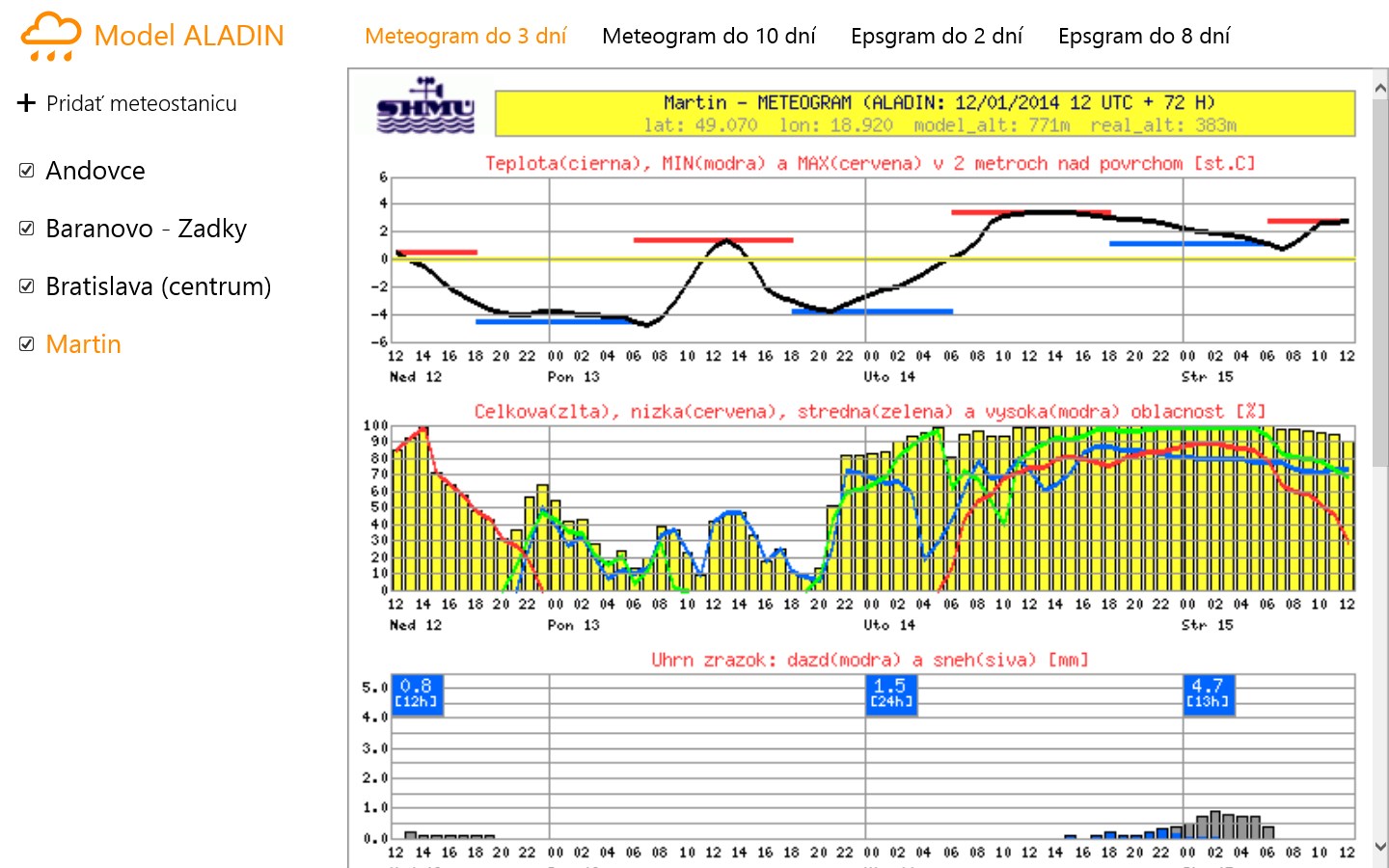Click the yellow Martin meteogram title banner
This screenshot has width=1389, height=868.
(924, 113)
